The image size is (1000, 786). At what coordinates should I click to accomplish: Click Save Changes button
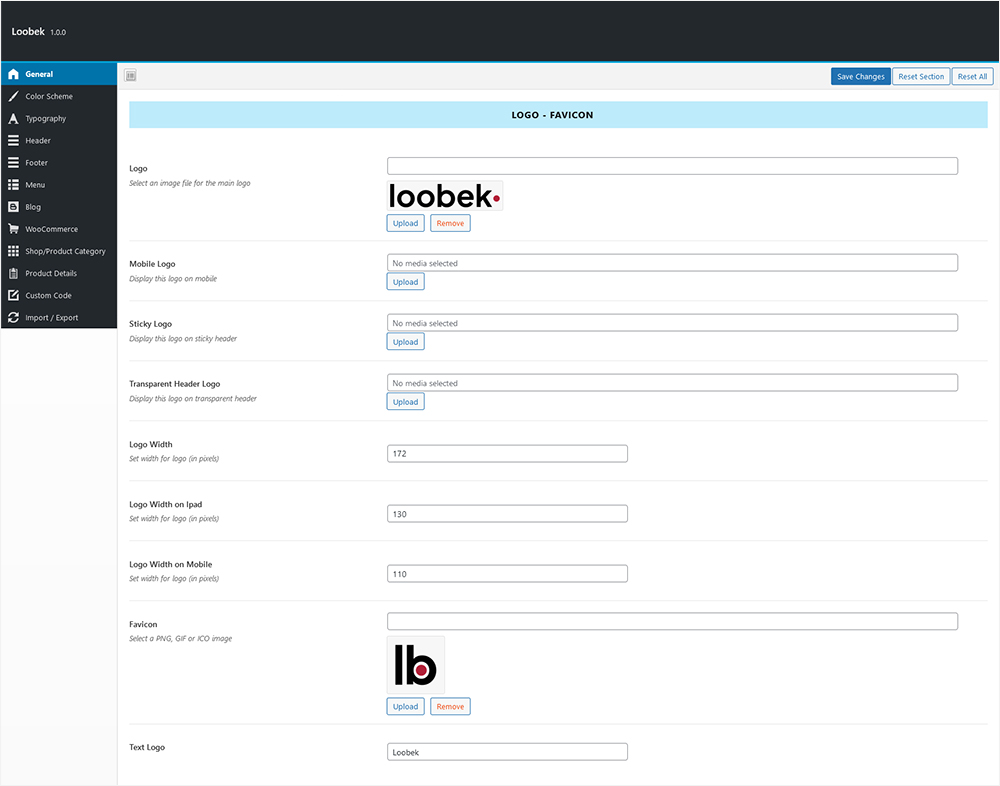click(x=860, y=77)
